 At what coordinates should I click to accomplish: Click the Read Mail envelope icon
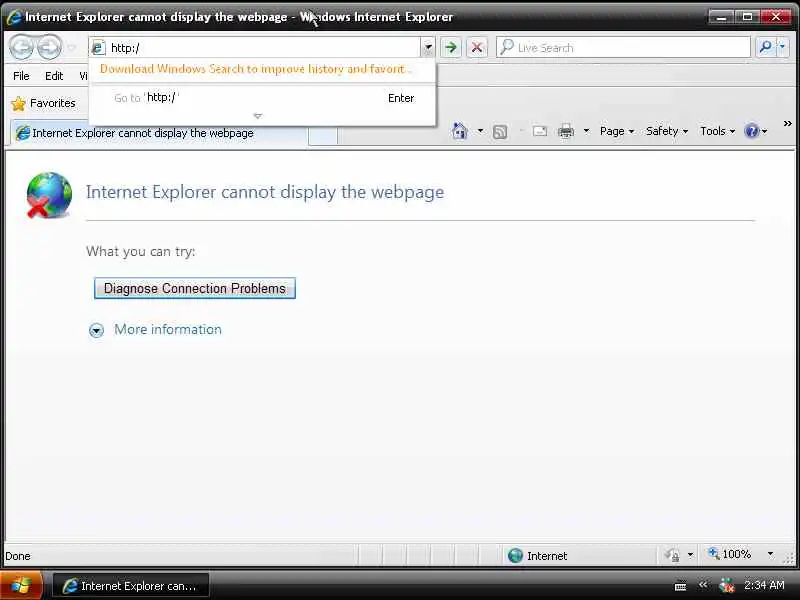click(x=539, y=132)
